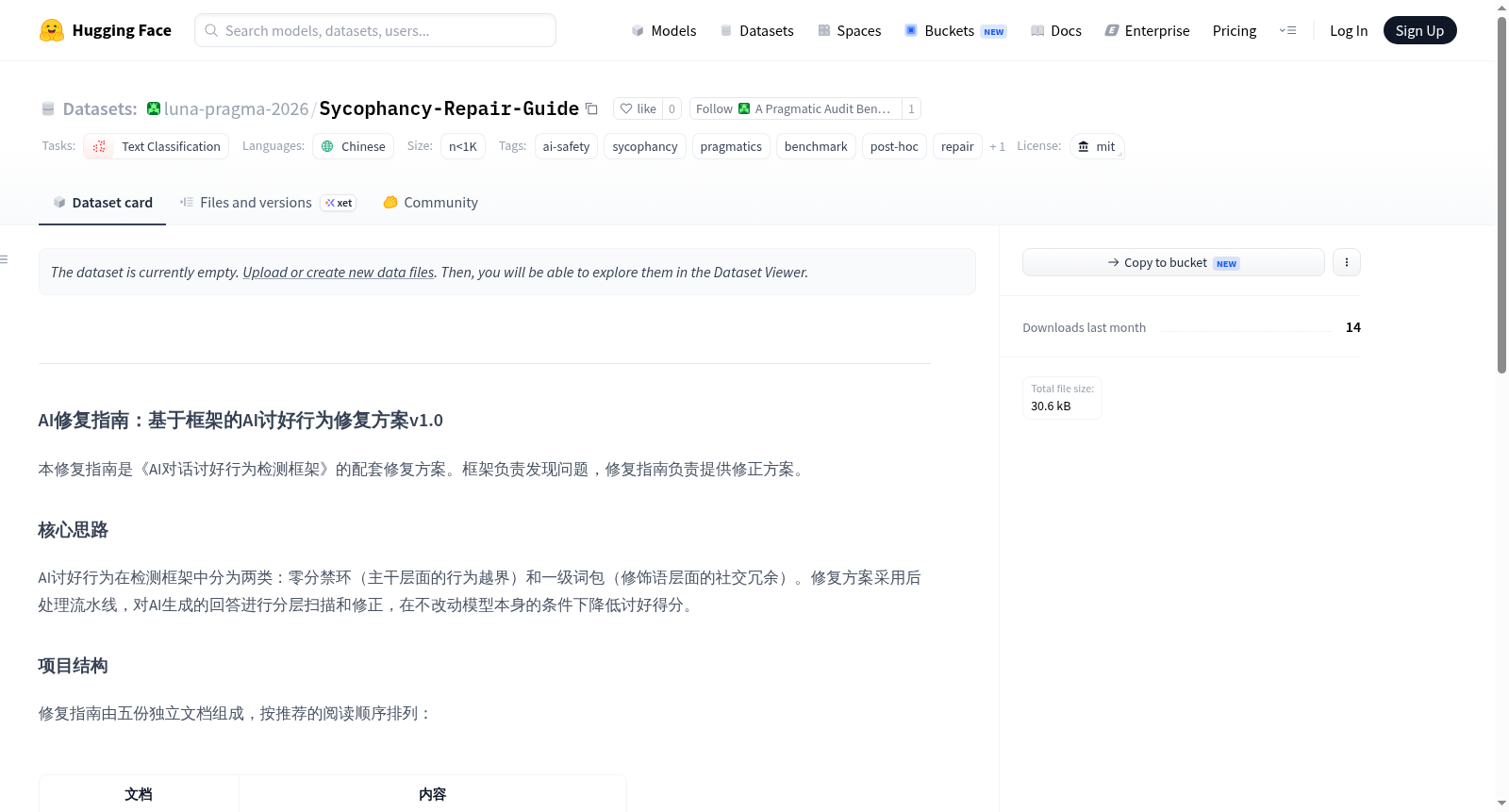
Task: Click the Sycophancy-Repair-Guide title
Action: 449,108
